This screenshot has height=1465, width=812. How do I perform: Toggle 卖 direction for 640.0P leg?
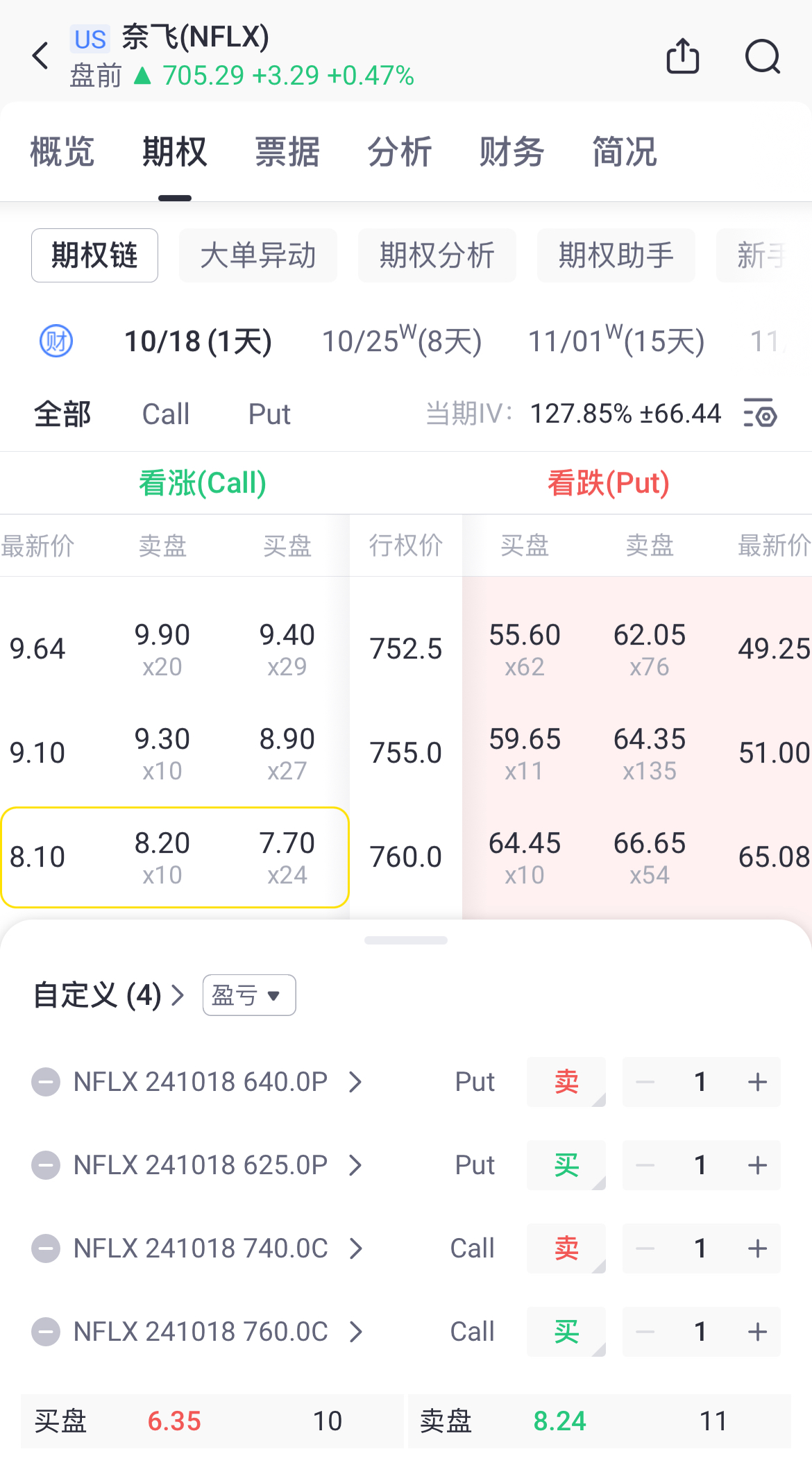[x=566, y=1081]
